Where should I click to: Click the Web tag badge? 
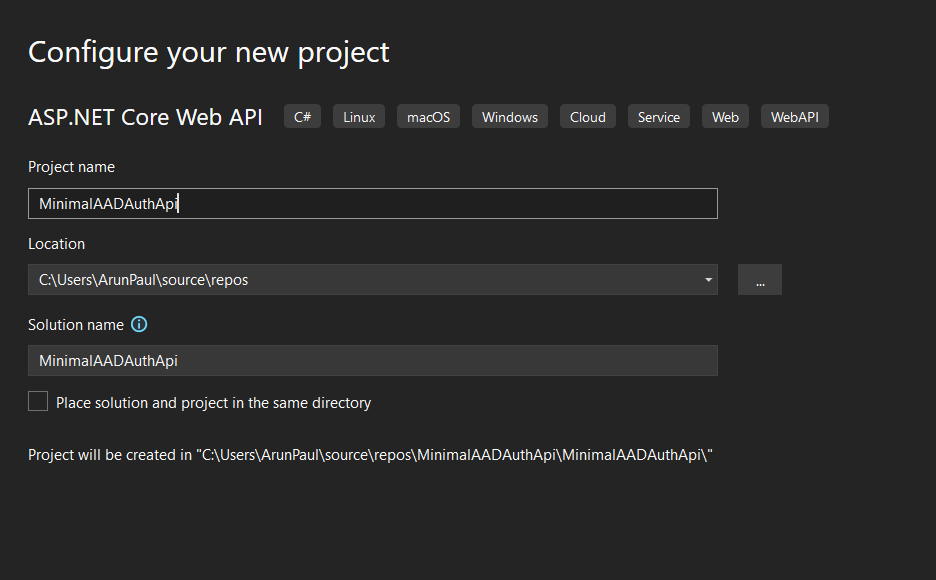725,117
